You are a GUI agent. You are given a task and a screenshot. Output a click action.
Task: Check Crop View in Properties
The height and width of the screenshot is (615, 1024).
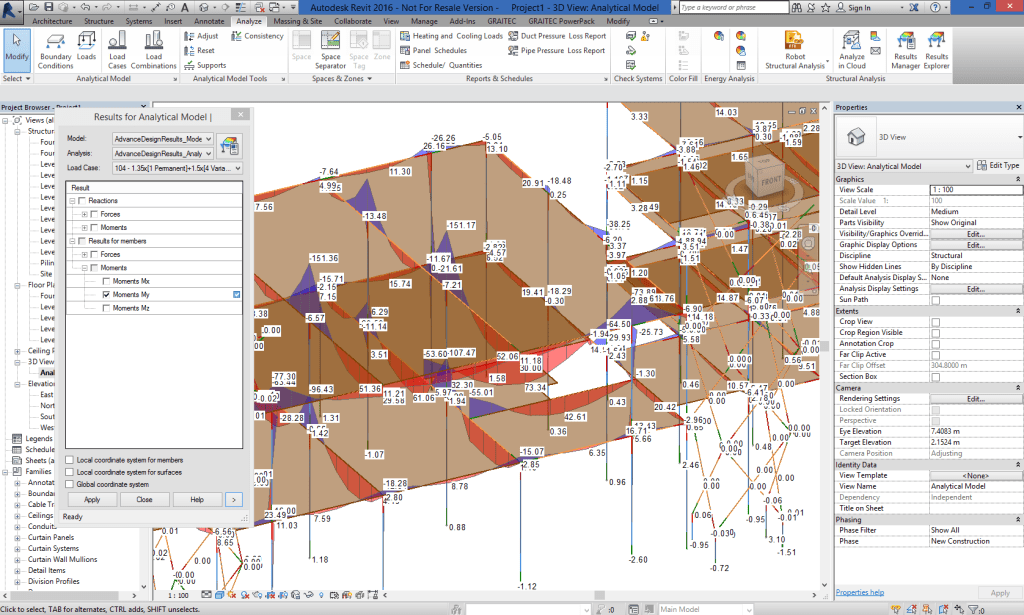[936, 321]
